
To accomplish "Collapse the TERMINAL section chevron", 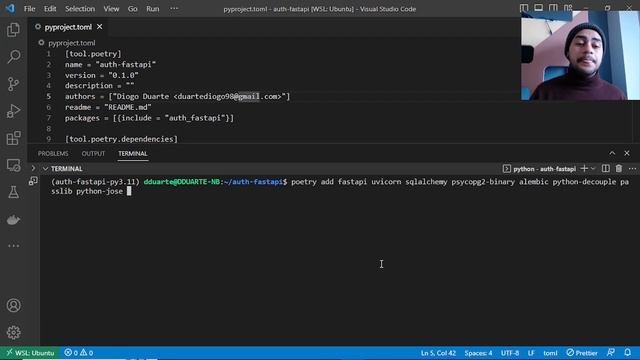I will coord(45,169).
